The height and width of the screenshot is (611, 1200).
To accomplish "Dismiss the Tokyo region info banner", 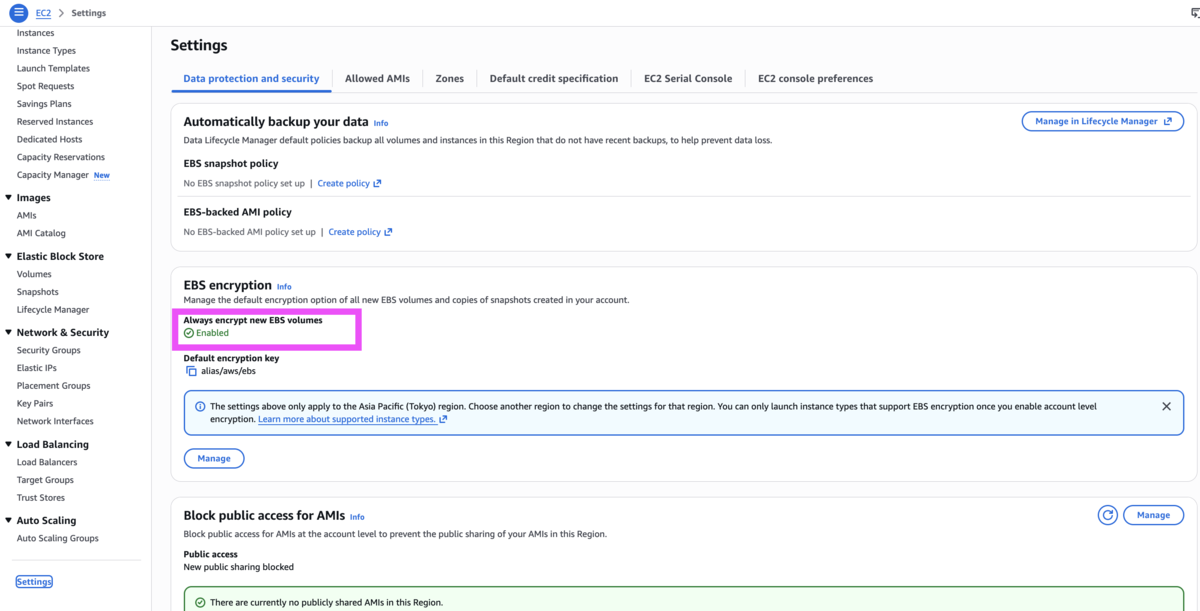I will click(x=1166, y=407).
